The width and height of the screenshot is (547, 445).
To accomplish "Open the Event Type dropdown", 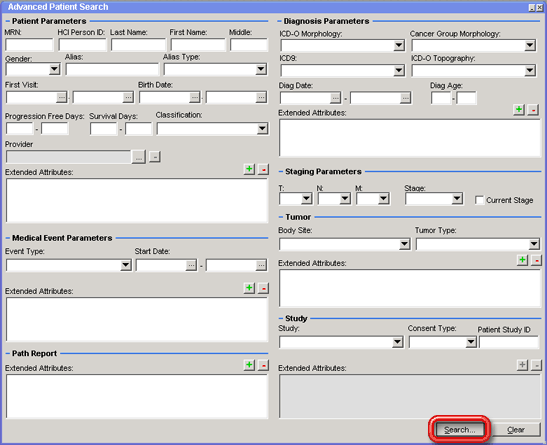I will click(126, 265).
